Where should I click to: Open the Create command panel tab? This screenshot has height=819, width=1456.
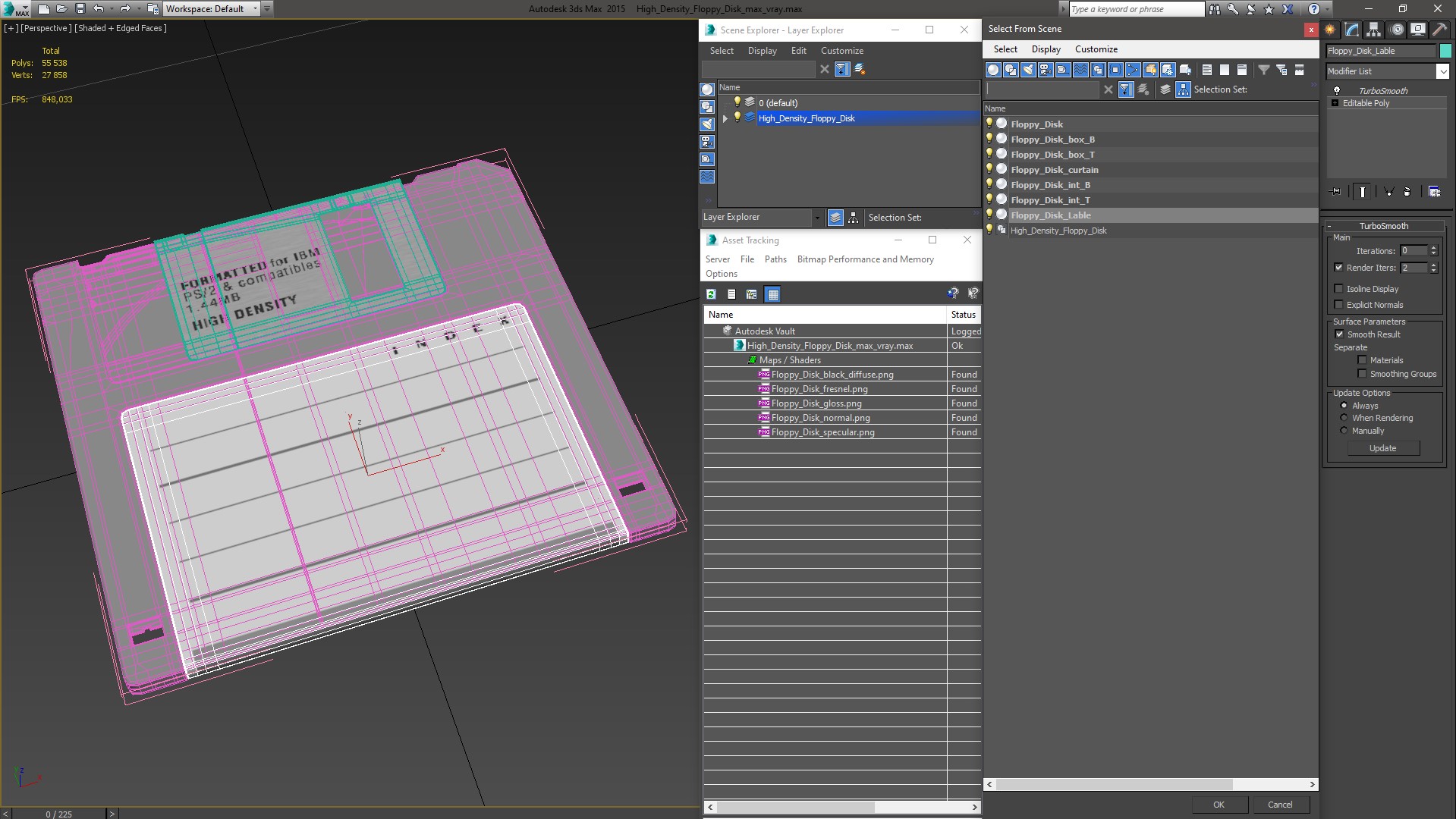point(1330,30)
